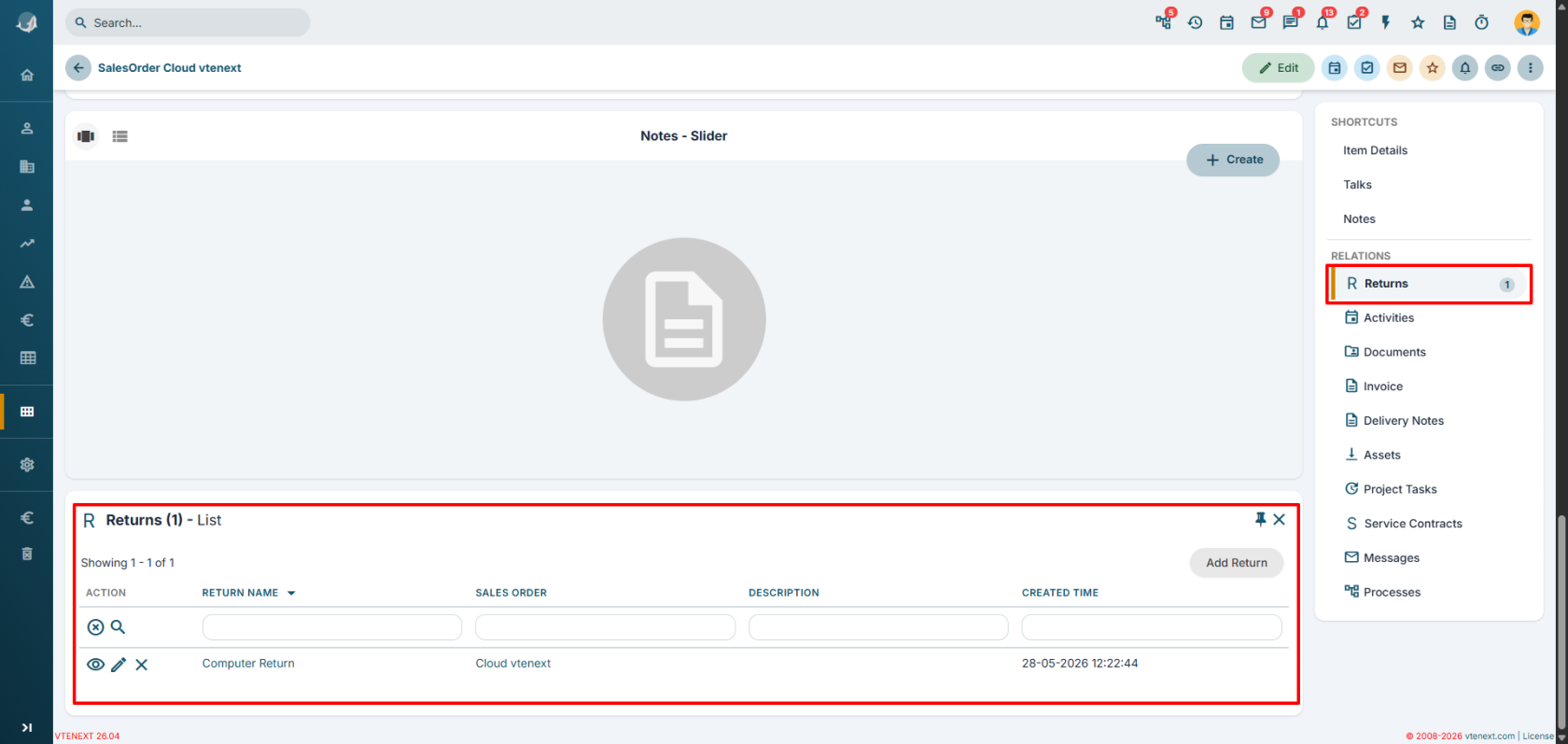Switch Notes to slider view icon

tap(86, 136)
